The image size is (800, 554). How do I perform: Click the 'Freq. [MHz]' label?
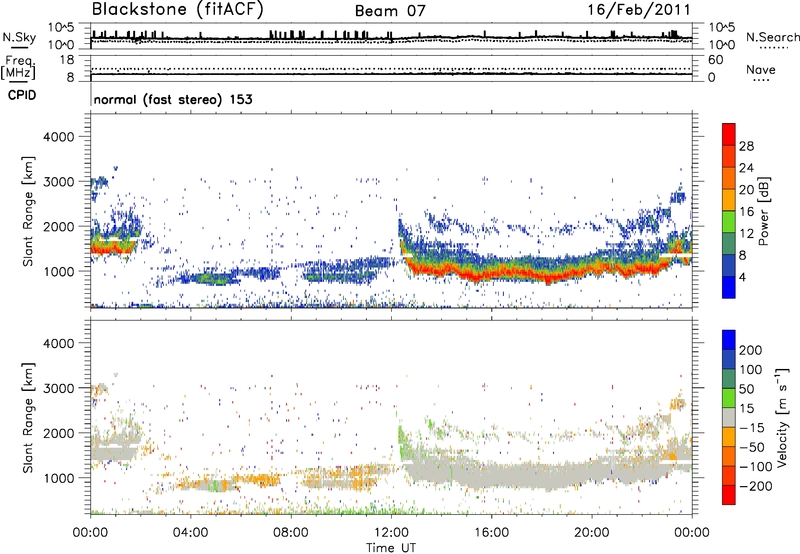tap(18, 68)
